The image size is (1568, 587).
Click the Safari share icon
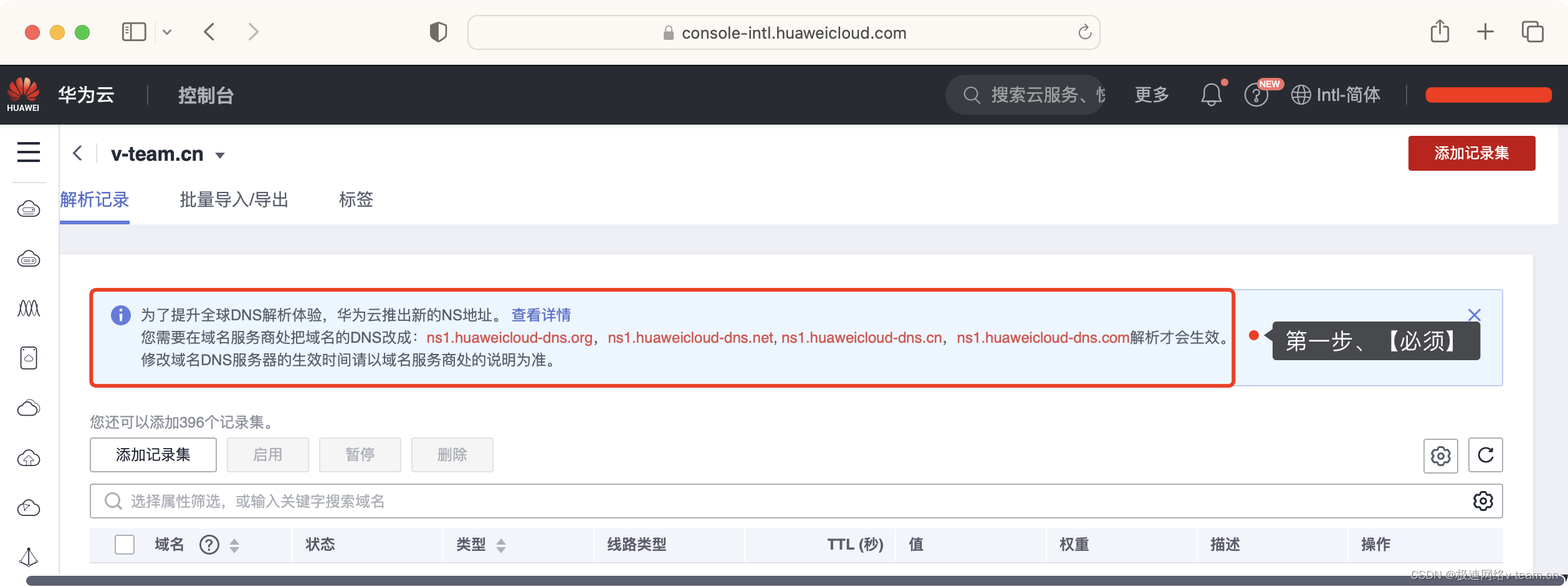(1440, 31)
